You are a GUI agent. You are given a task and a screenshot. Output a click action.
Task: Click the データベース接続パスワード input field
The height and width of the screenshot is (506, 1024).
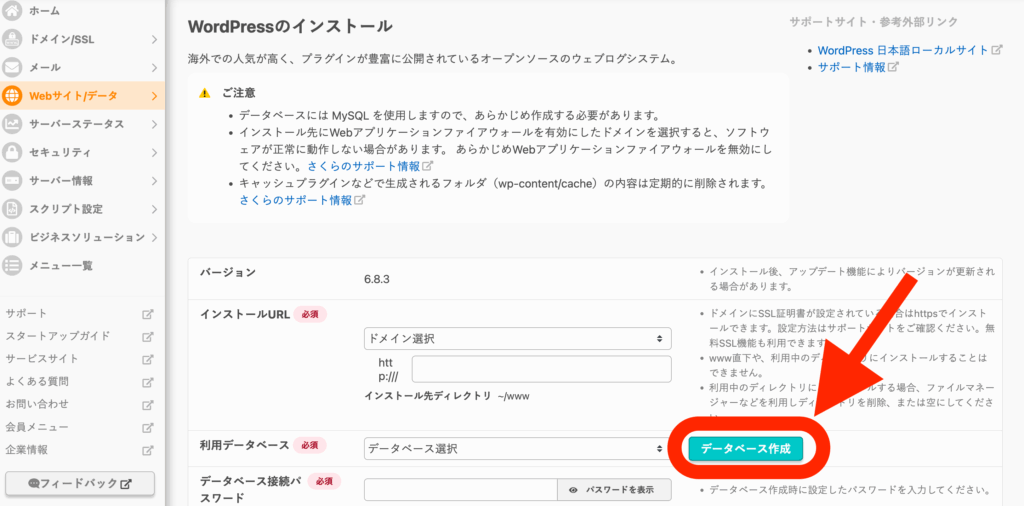point(460,490)
